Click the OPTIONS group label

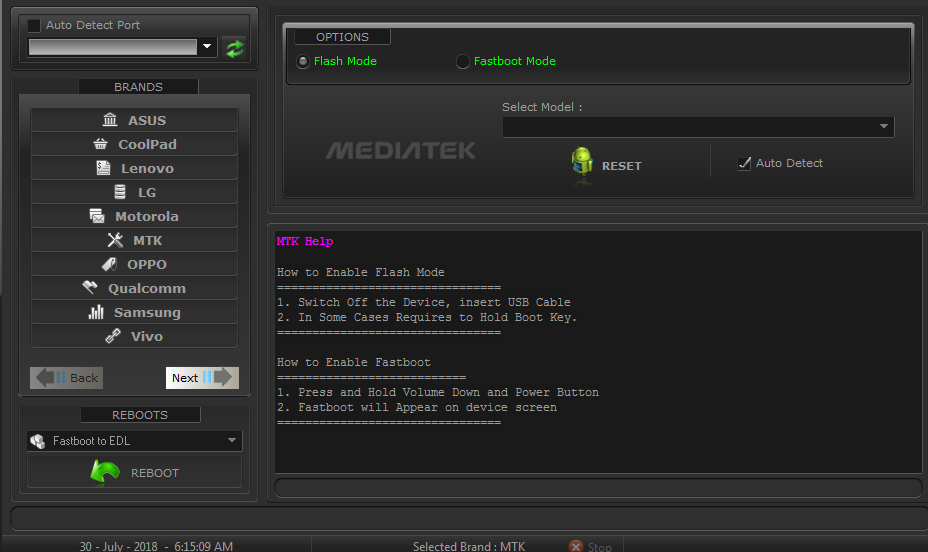coord(342,37)
